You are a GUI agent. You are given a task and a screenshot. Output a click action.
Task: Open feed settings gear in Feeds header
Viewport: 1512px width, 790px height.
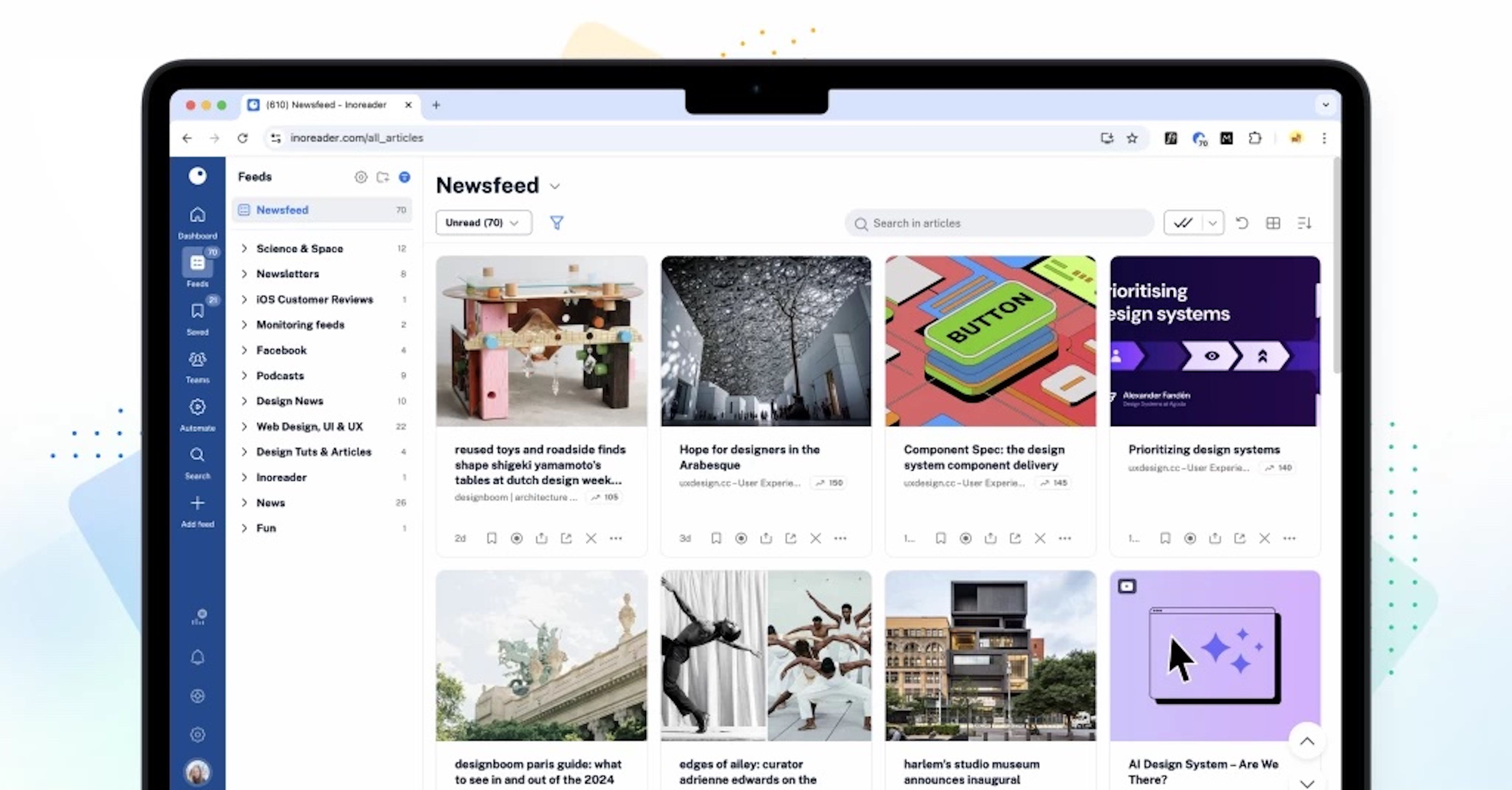coord(360,177)
